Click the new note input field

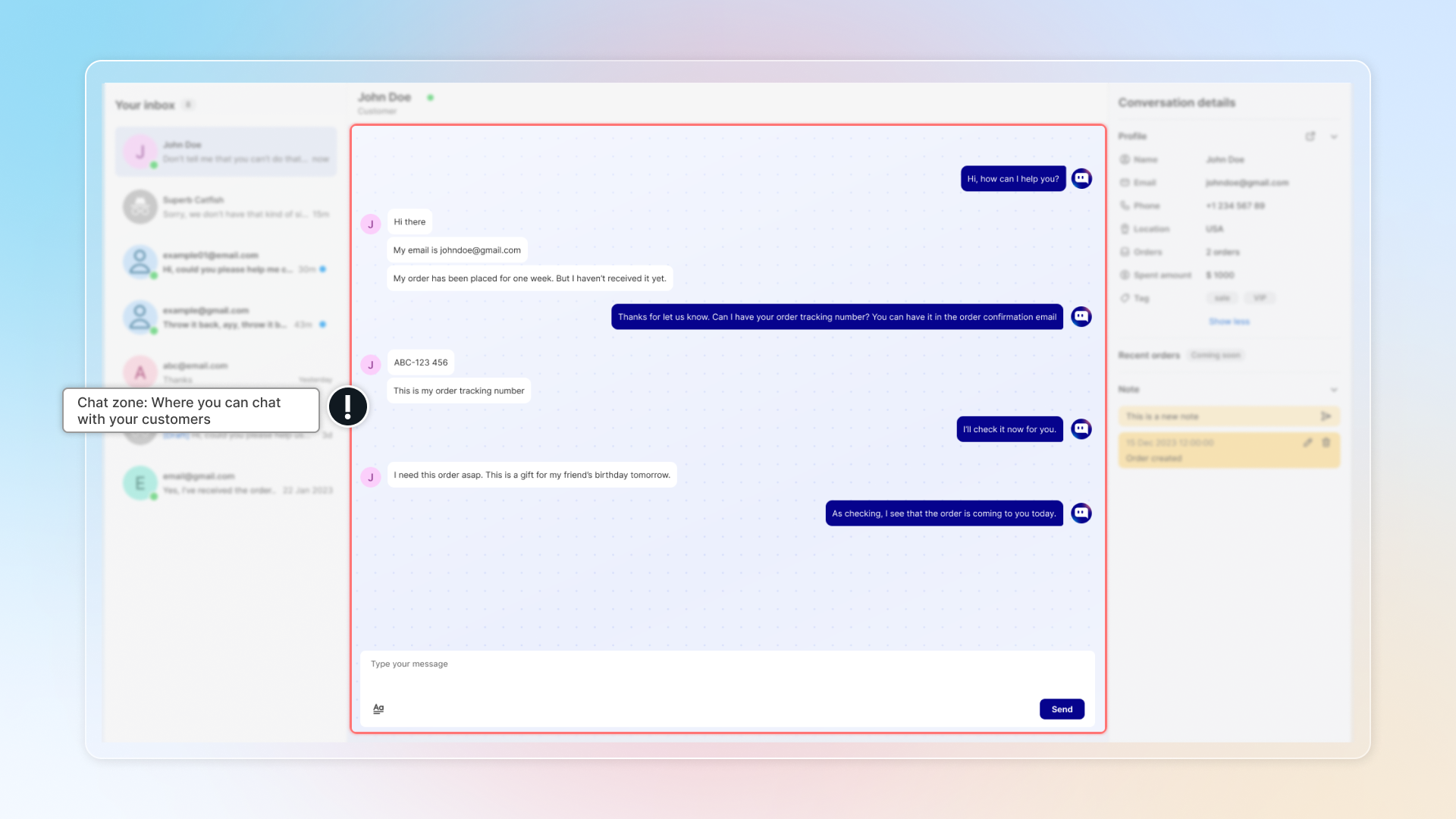(x=1217, y=416)
